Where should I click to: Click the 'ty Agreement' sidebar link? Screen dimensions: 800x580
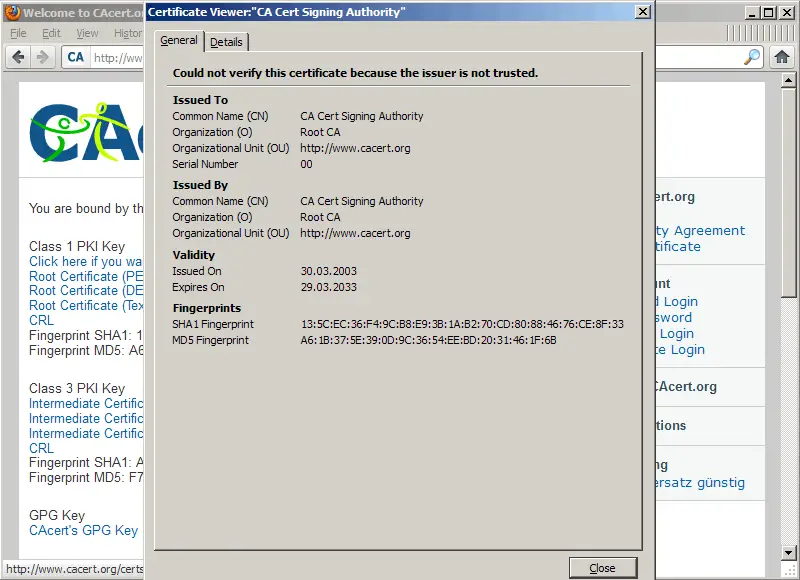click(701, 231)
